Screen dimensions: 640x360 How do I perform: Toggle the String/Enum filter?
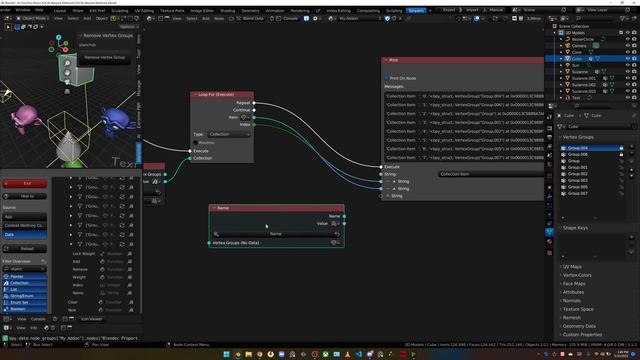25,296
